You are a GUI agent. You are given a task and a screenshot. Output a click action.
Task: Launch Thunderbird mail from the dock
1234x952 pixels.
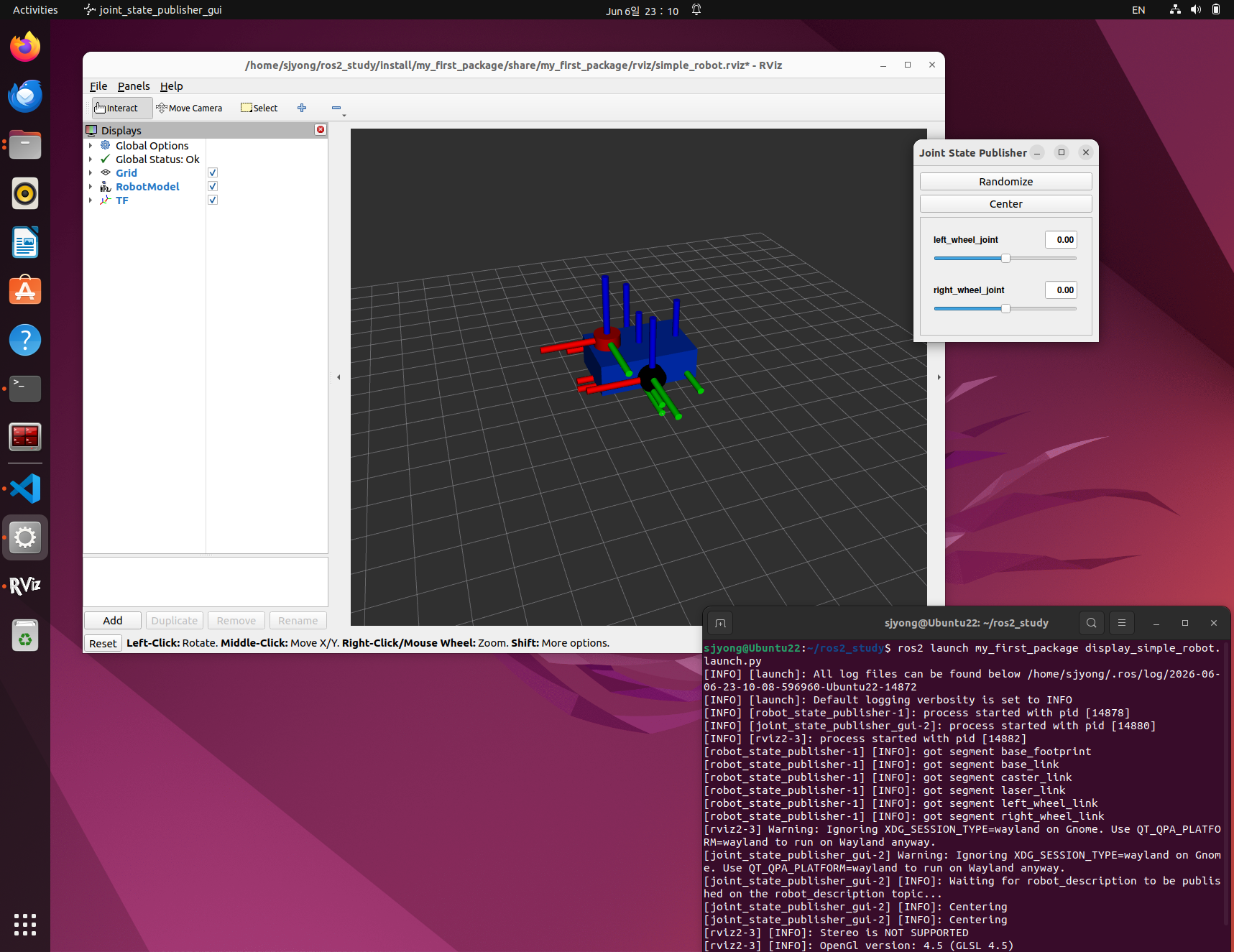click(x=25, y=96)
